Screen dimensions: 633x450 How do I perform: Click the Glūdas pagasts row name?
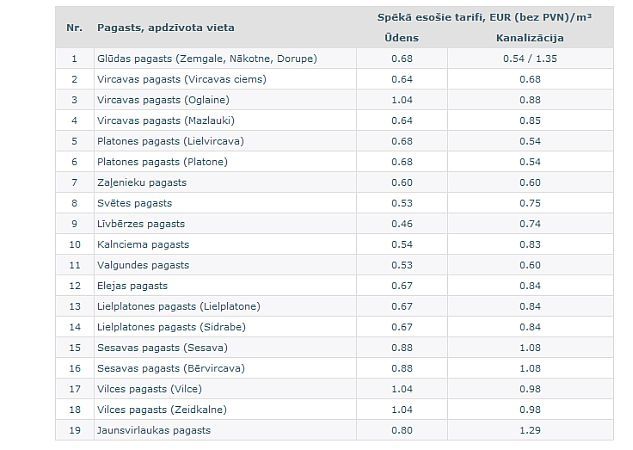click(x=207, y=59)
